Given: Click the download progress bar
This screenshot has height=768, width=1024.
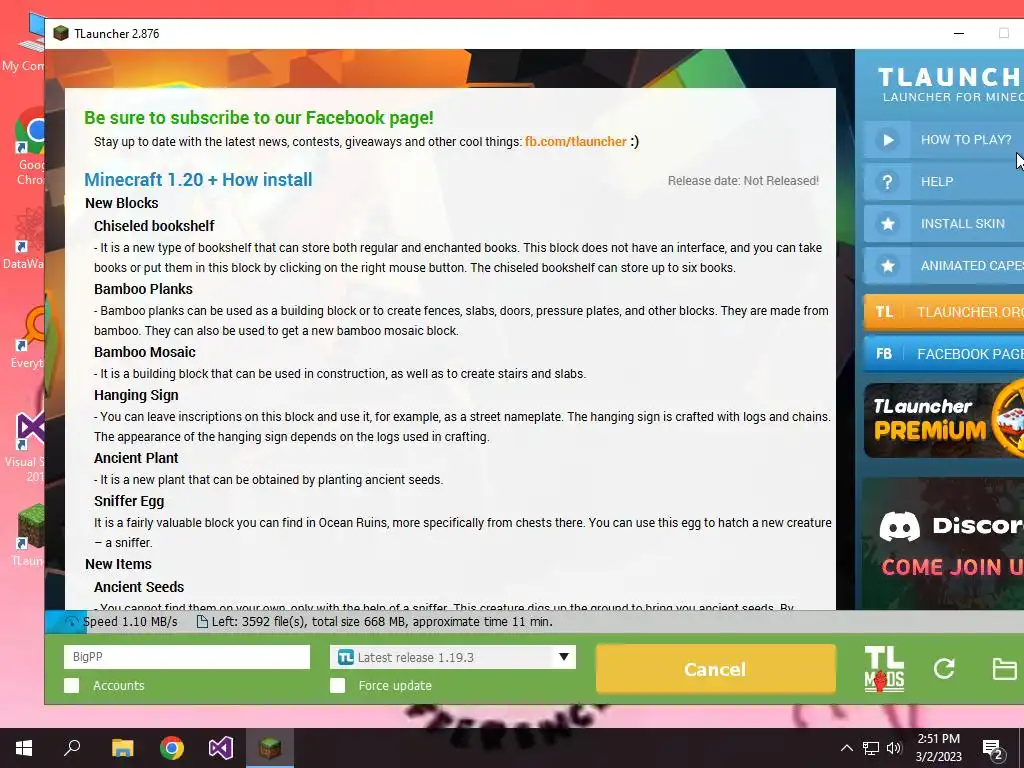Looking at the screenshot, I should click(x=534, y=622).
